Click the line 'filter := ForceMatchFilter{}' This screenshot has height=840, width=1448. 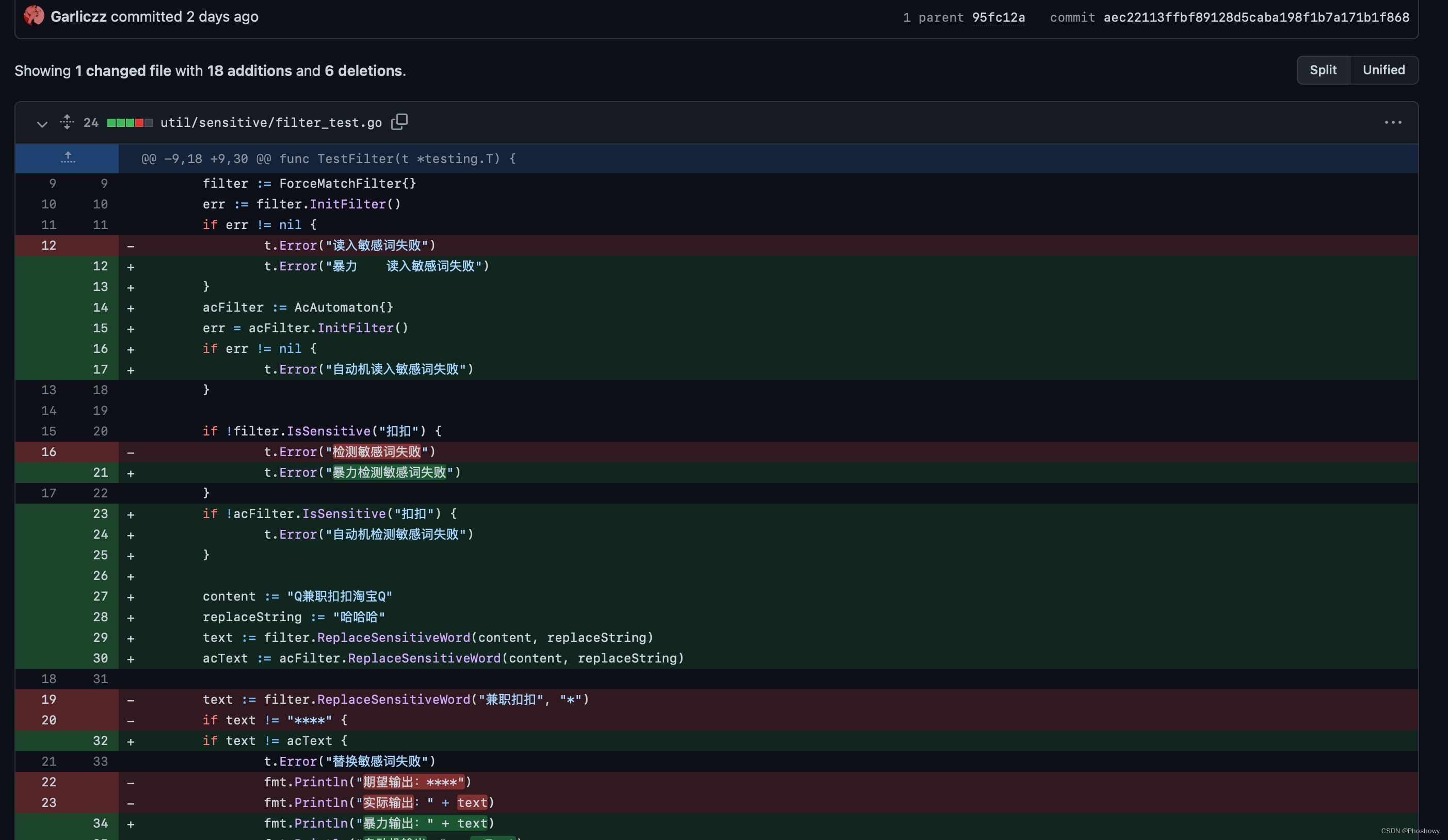pyautogui.click(x=309, y=184)
